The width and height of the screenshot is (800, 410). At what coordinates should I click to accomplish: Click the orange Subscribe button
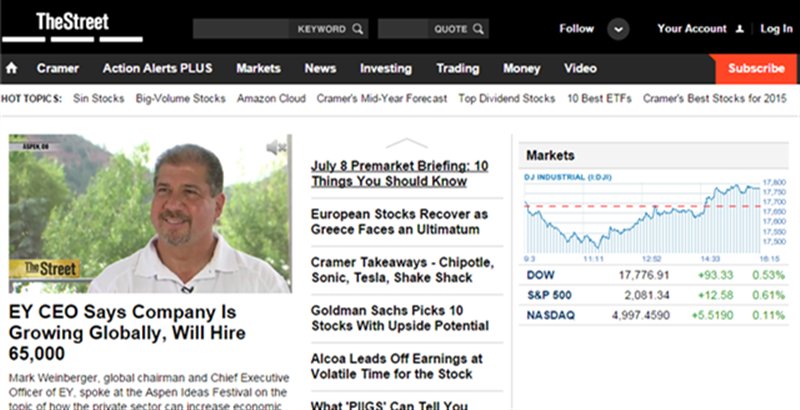pyautogui.click(x=756, y=69)
